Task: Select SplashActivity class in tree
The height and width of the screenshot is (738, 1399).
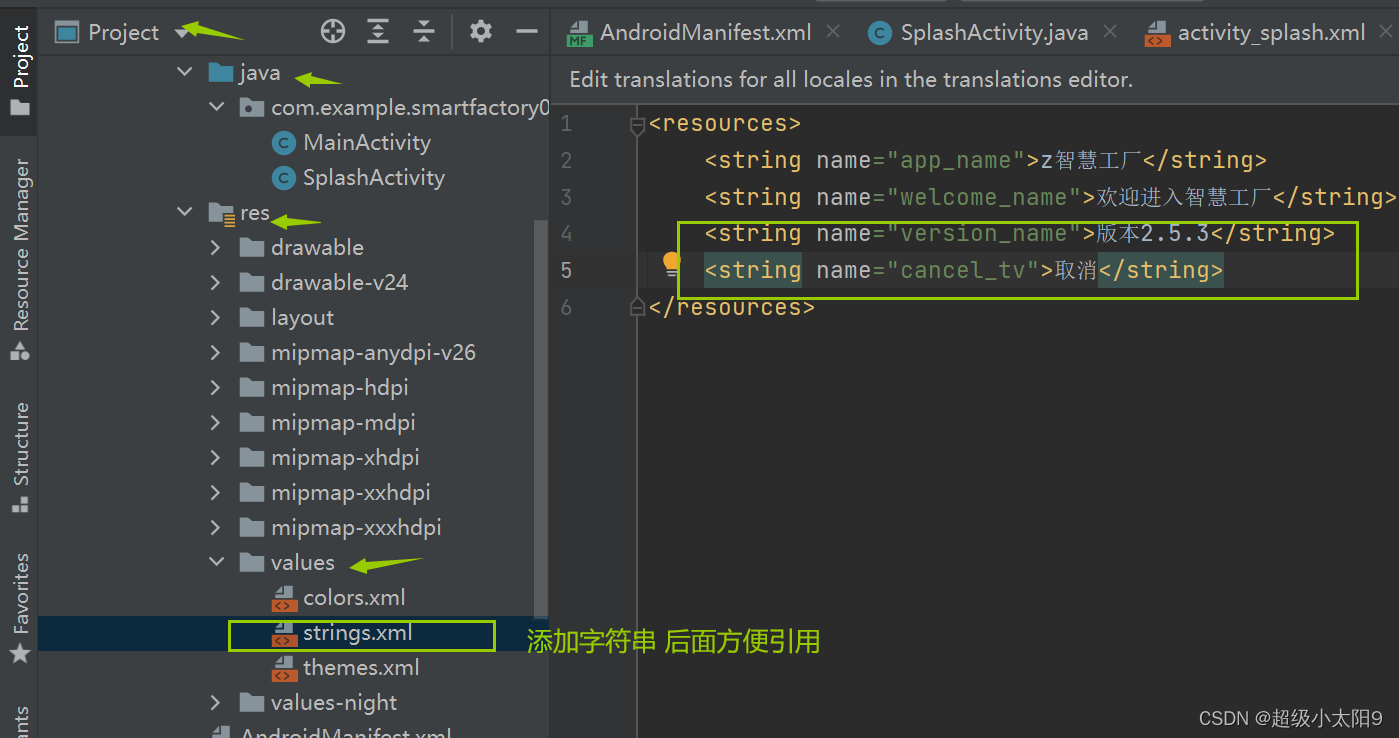Action: click(x=374, y=177)
